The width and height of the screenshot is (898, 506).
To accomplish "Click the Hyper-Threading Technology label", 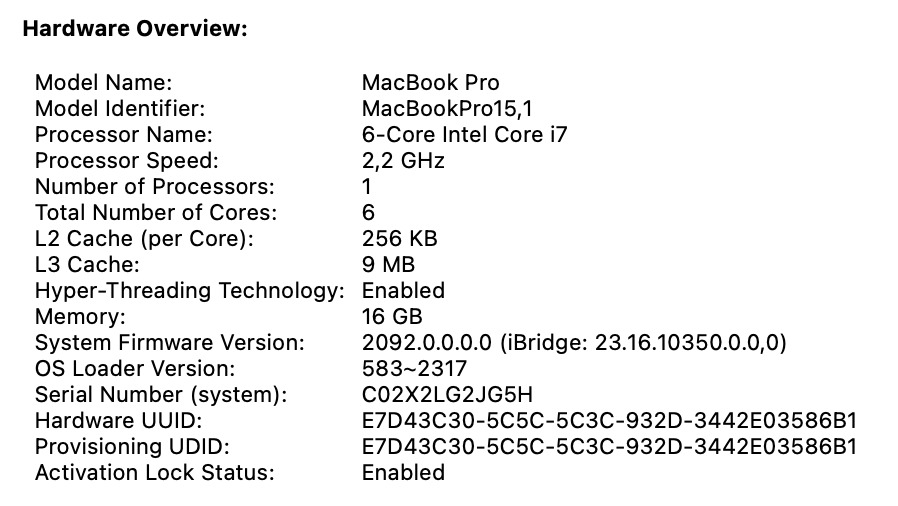I will pos(190,290).
